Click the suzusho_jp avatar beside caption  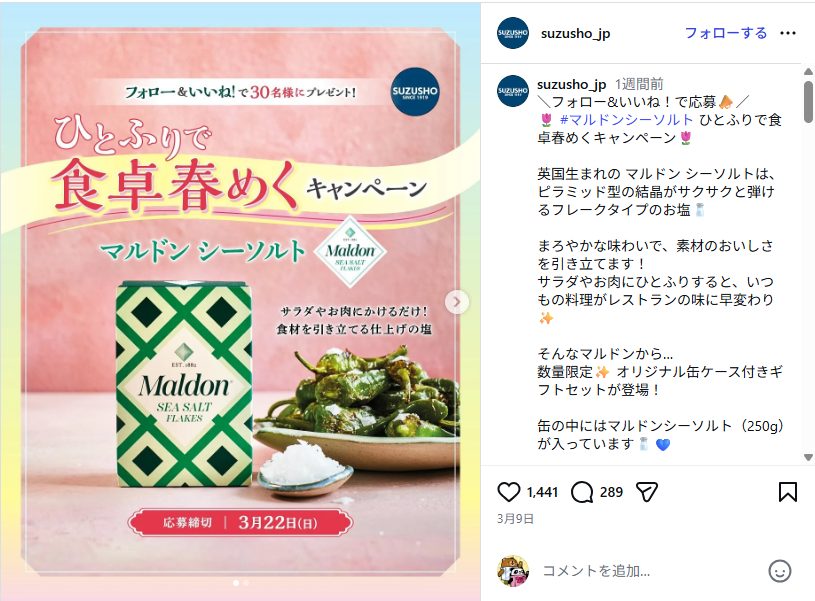512,91
